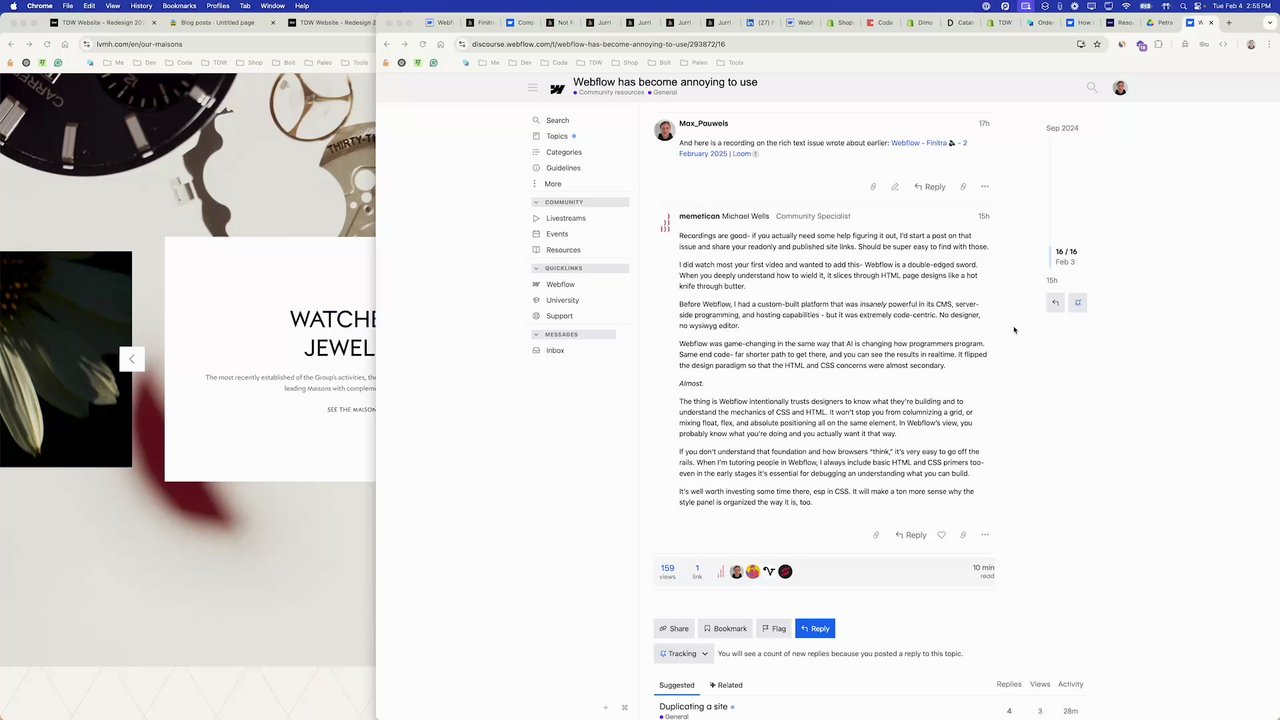Open the Bookmarks menu in macOS menu bar
The width and height of the screenshot is (1280, 720).
click(x=179, y=6)
